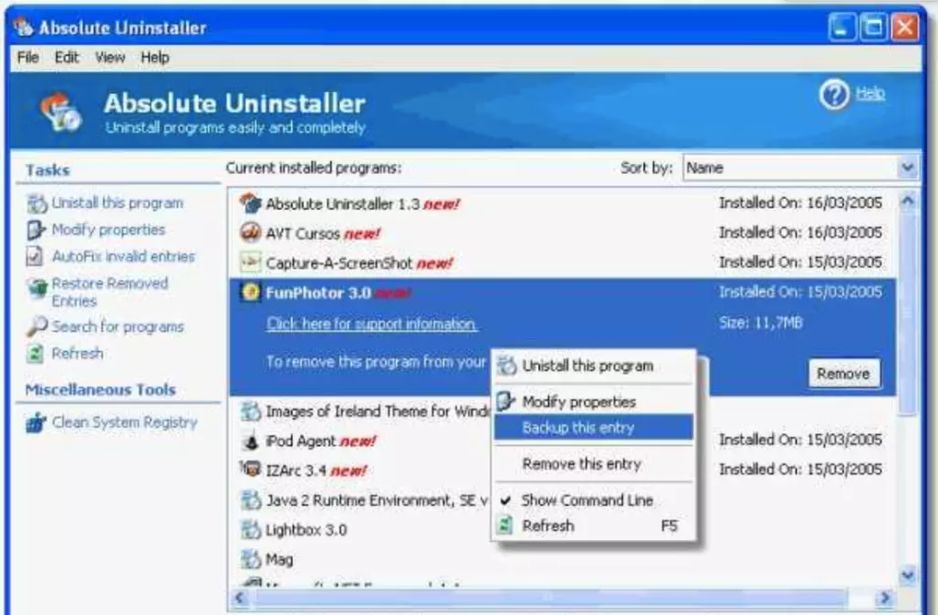The height and width of the screenshot is (615, 938).
Task: Select IZArc 3.4 list entry
Action: (562, 470)
